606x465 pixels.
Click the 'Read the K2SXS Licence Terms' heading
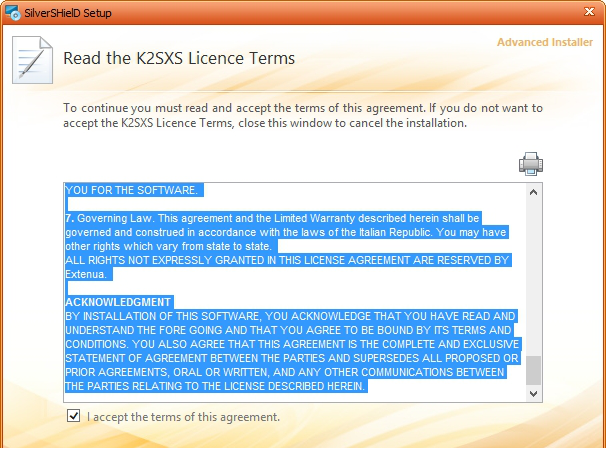pyautogui.click(x=179, y=58)
